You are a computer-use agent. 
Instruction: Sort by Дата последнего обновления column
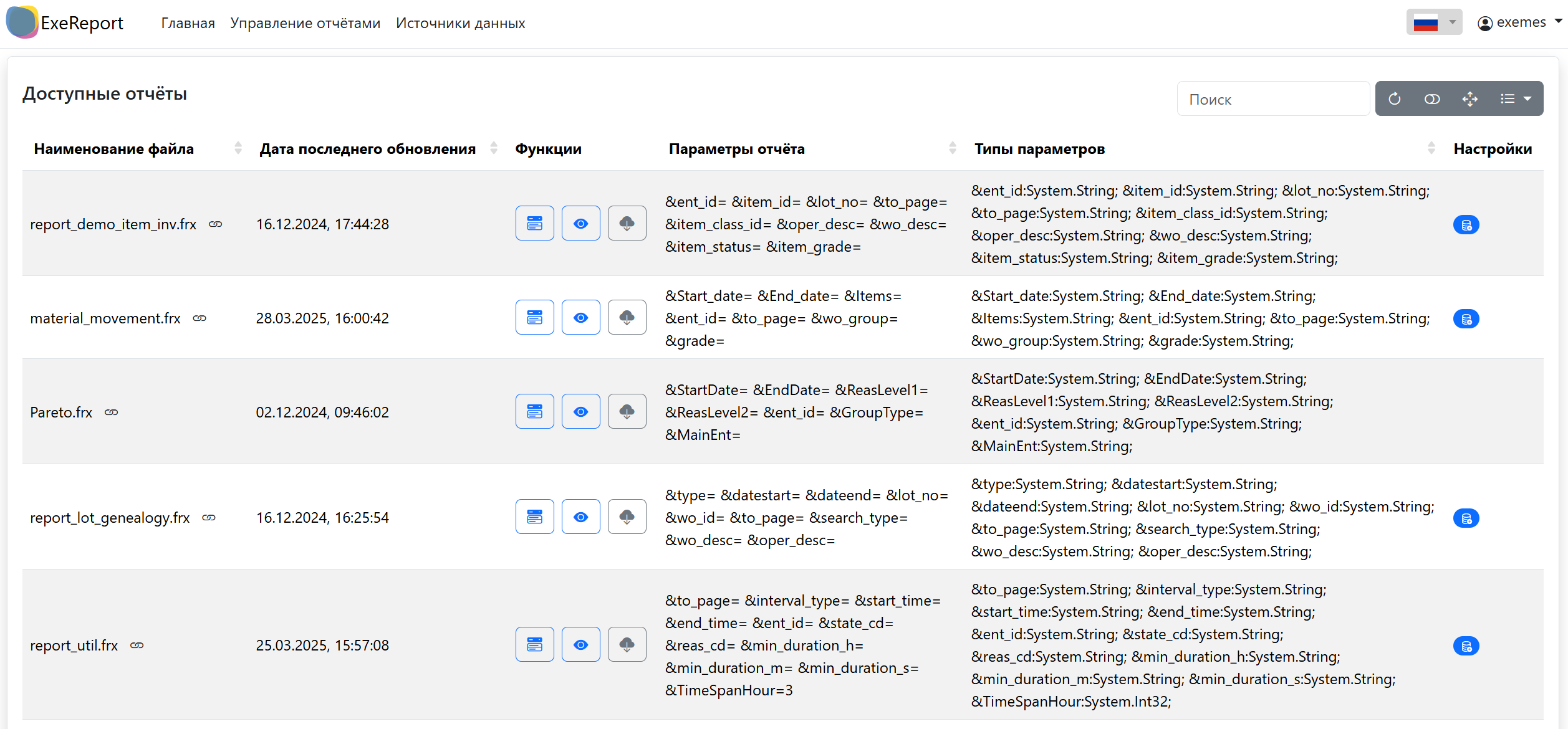pos(367,149)
